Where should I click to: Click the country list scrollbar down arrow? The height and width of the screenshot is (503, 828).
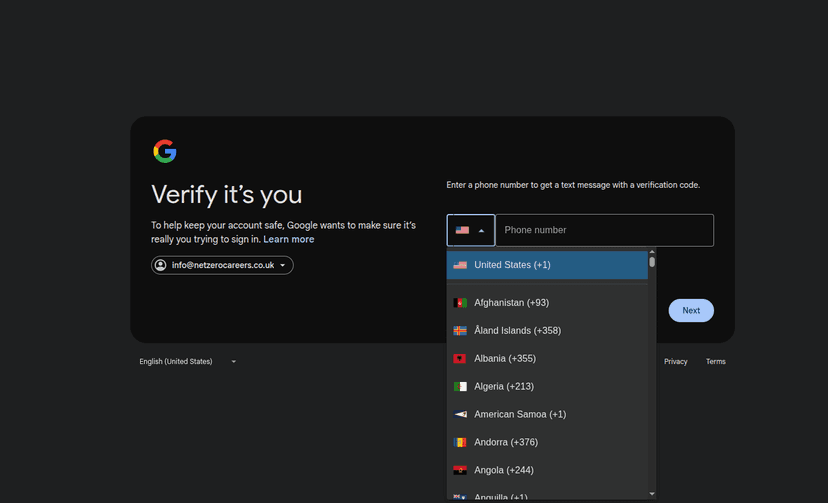[x=652, y=493]
